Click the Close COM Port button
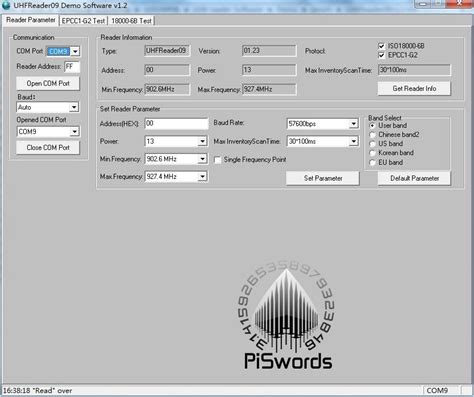The height and width of the screenshot is (397, 474). [48, 147]
